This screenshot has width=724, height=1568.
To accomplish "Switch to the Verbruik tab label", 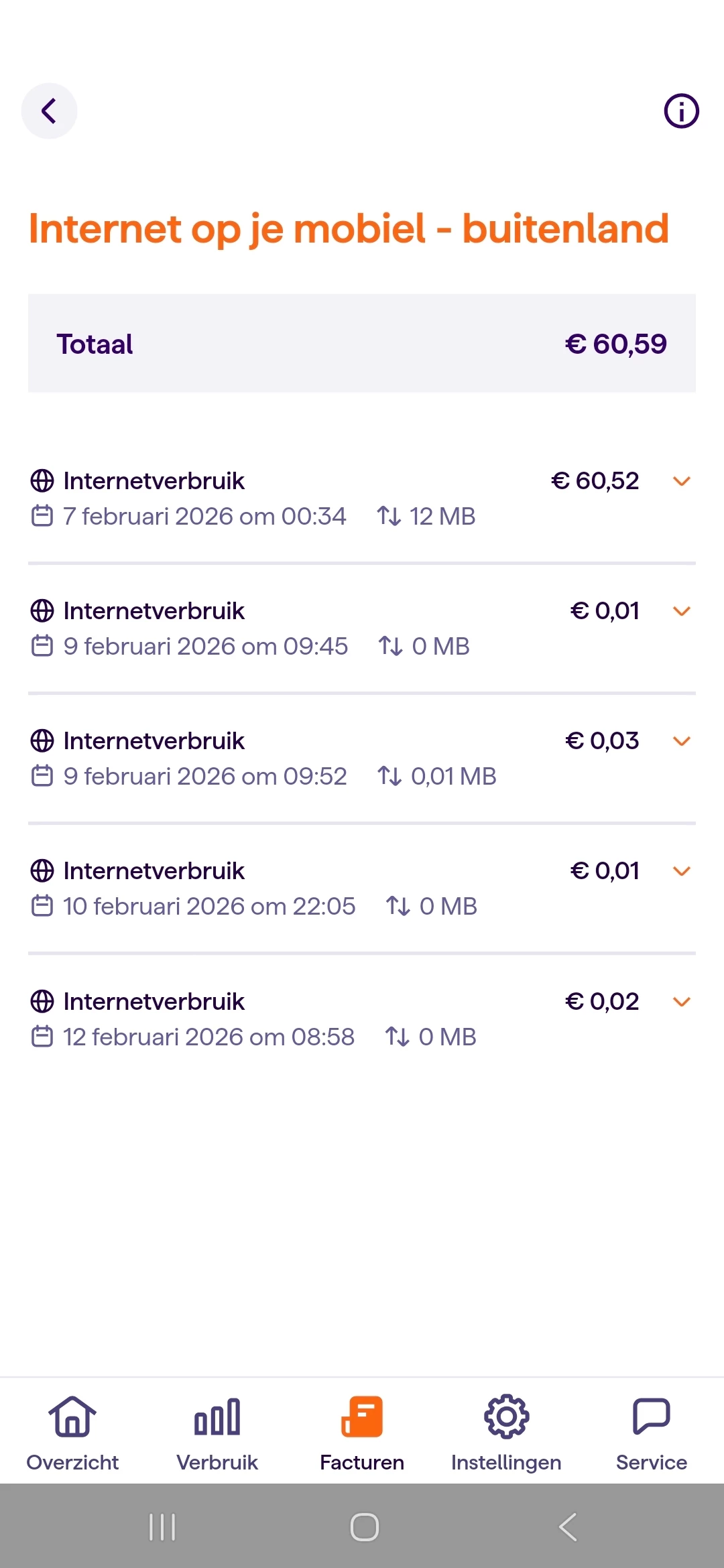I will pos(217,1462).
